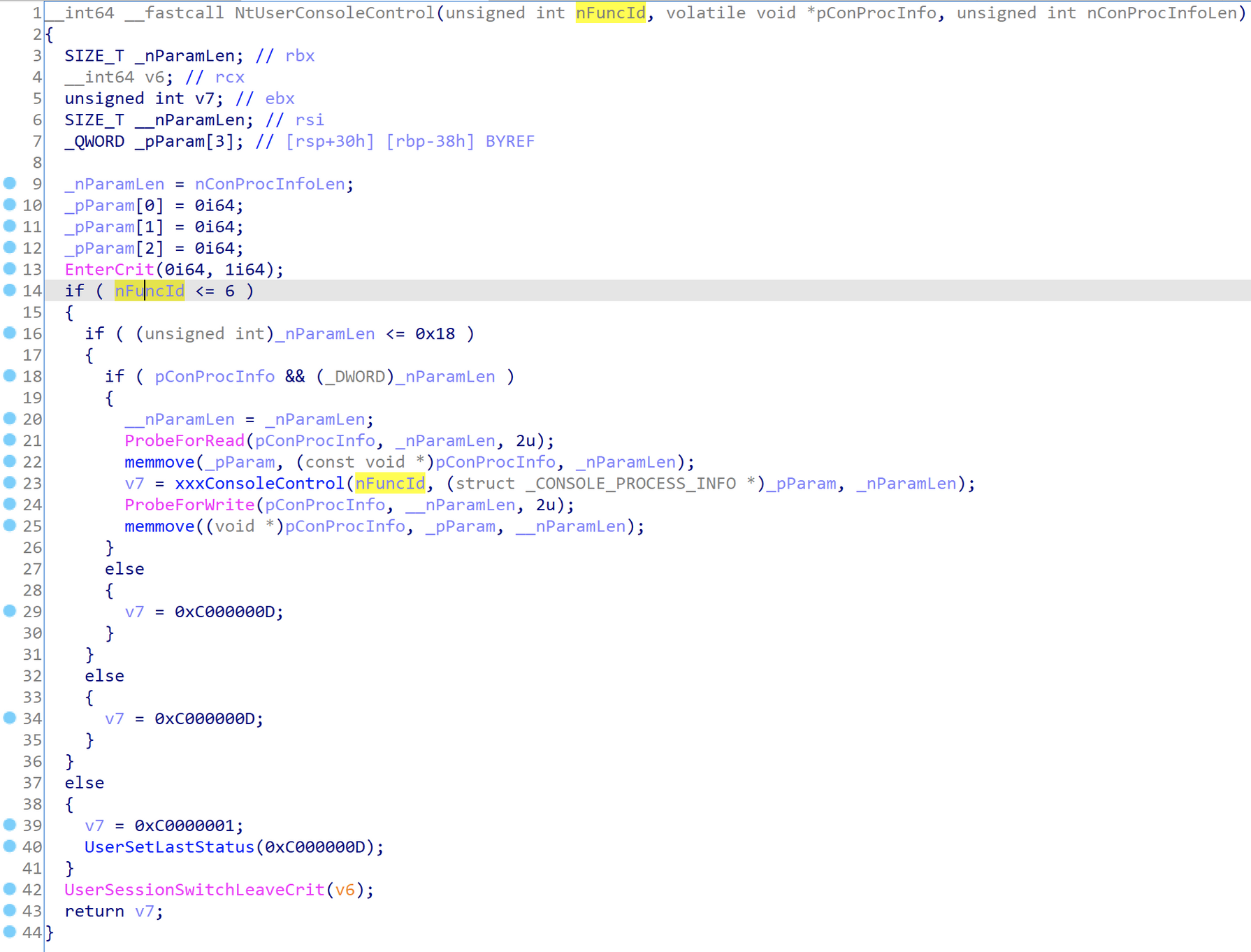Select nFuncId in the line 14 condition
Viewport: 1251px width, 952px height.
click(x=150, y=291)
